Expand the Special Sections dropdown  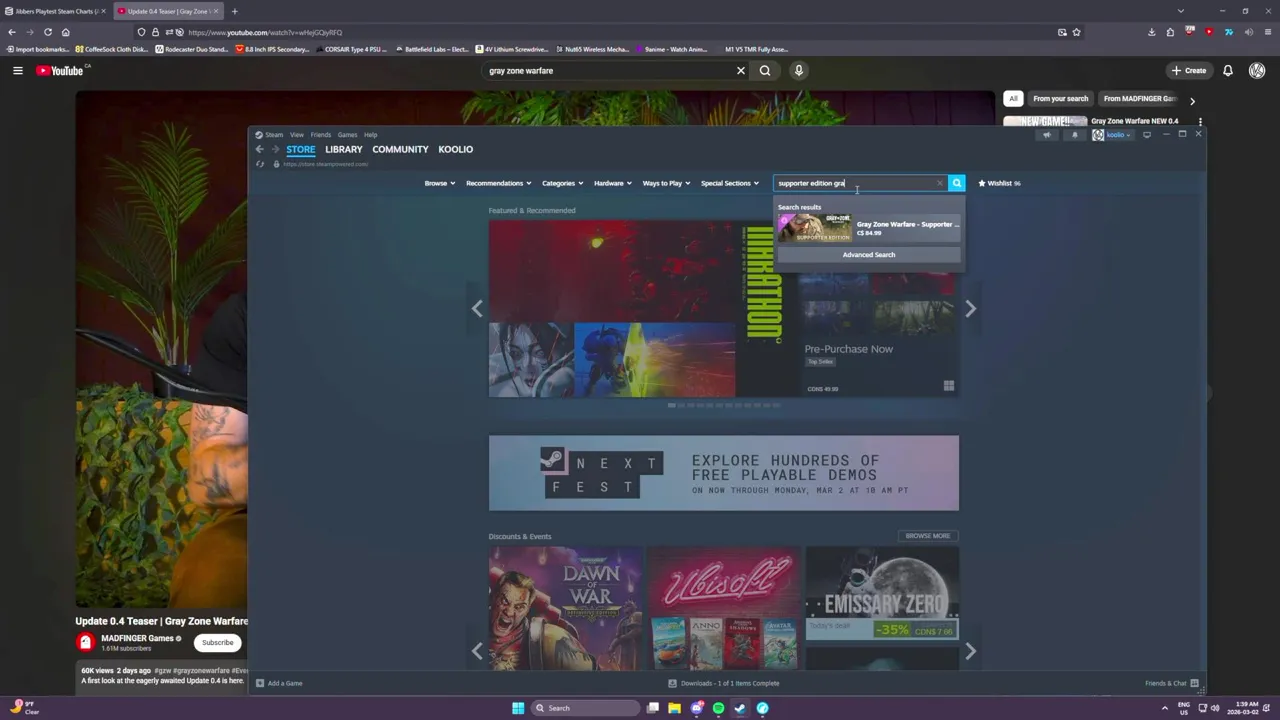(730, 183)
